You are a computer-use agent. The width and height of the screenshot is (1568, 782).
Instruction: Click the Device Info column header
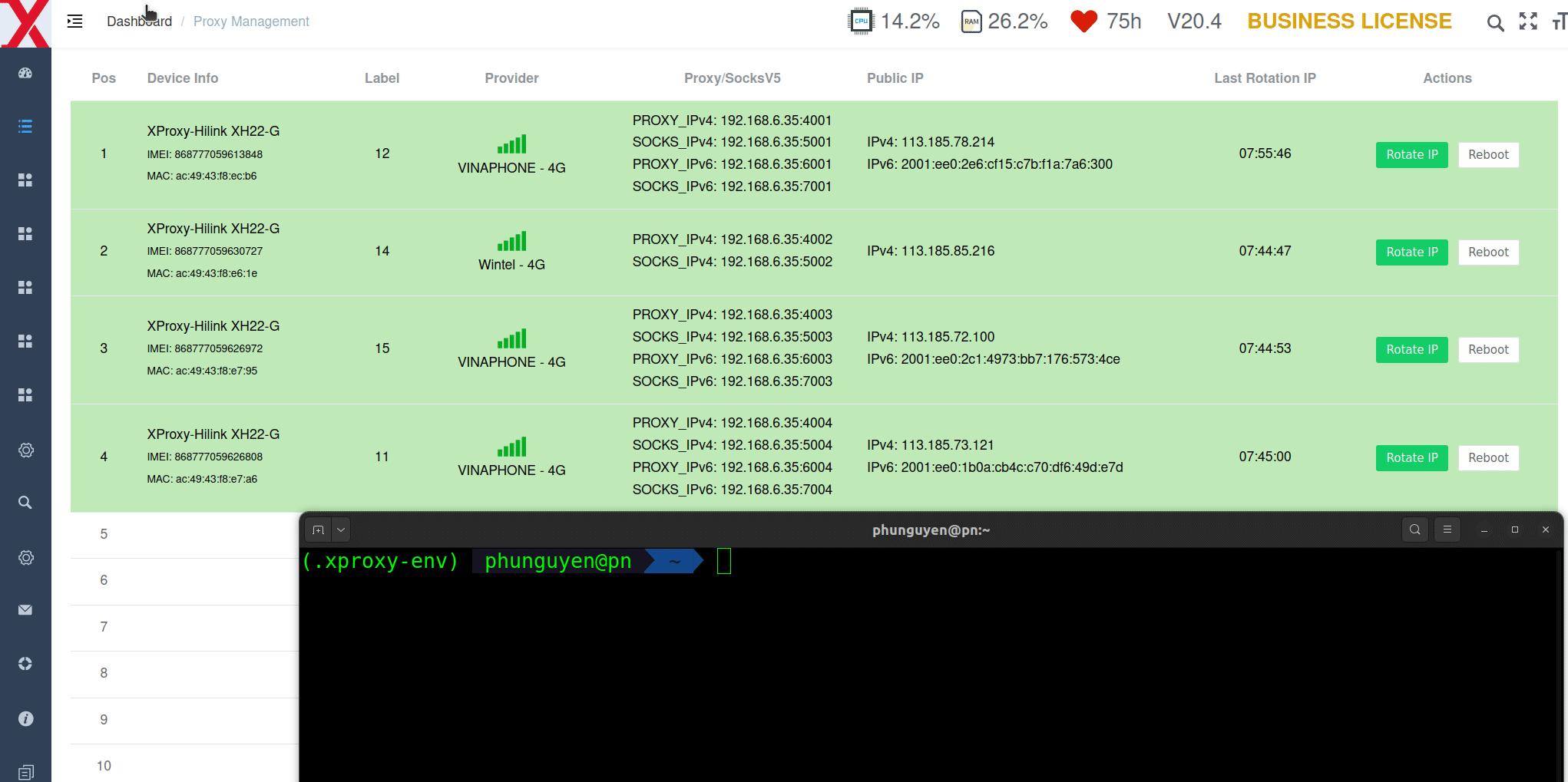183,78
